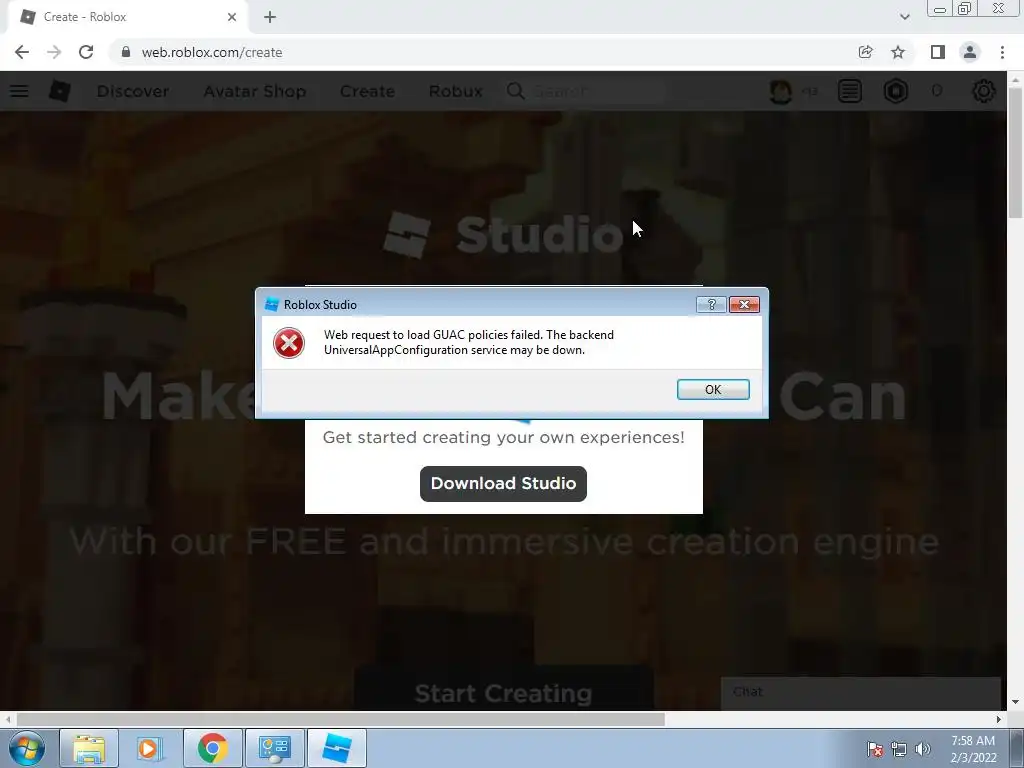Click the scroll right arrow on horizontal scrollbar
The image size is (1024, 768).
coord(999,719)
